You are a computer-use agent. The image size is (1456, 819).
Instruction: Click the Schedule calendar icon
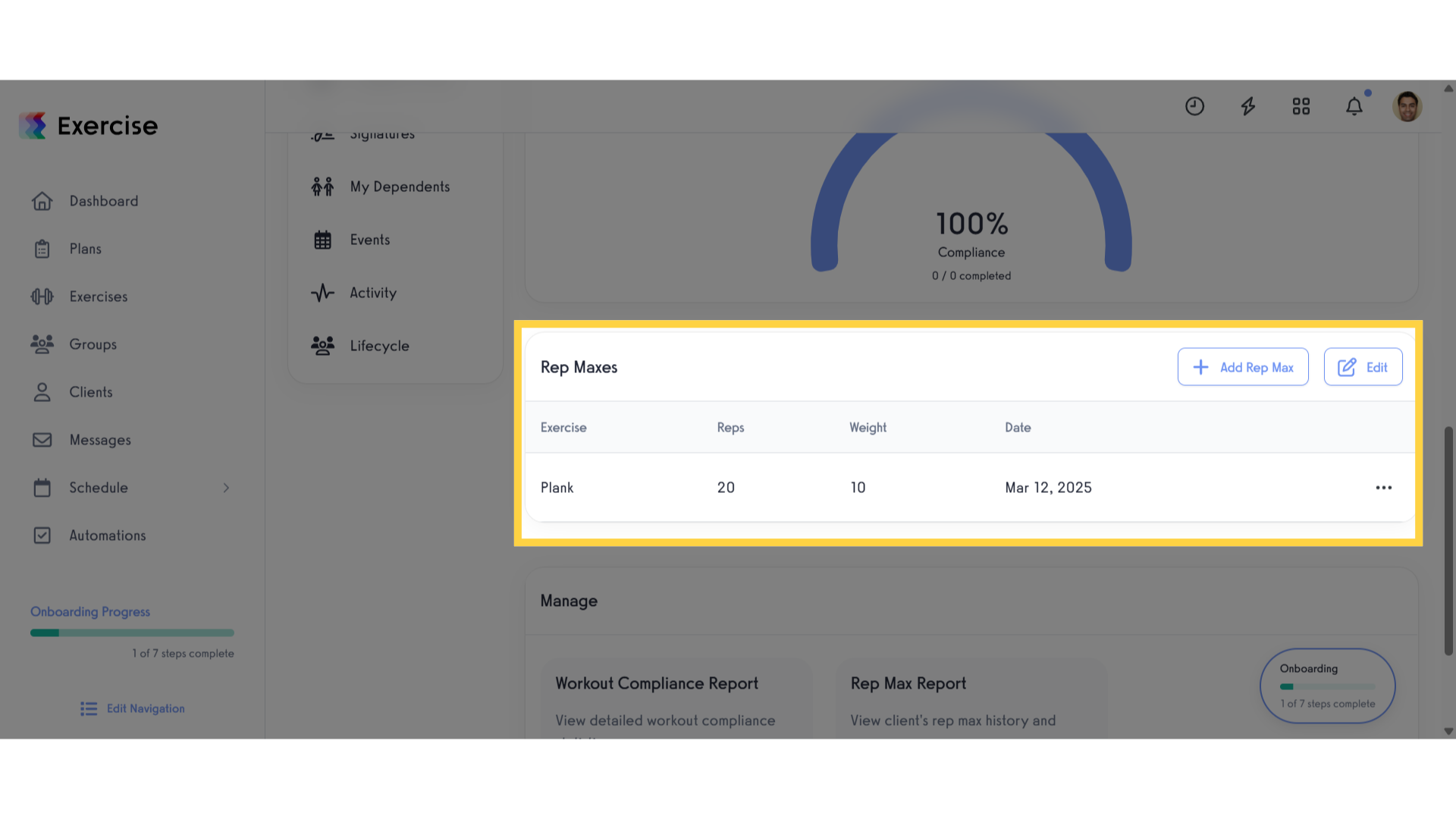tap(42, 488)
